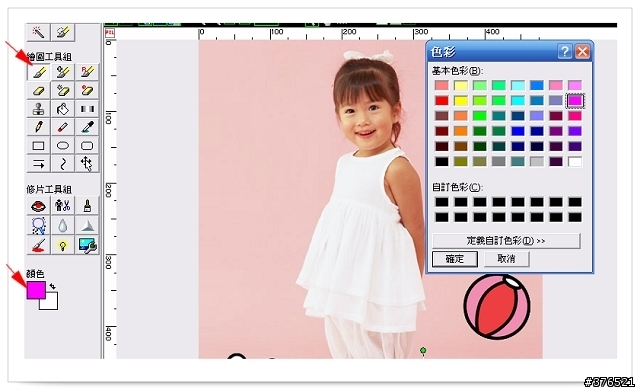
Task: Select the red lips retouch tool
Action: pos(38,206)
